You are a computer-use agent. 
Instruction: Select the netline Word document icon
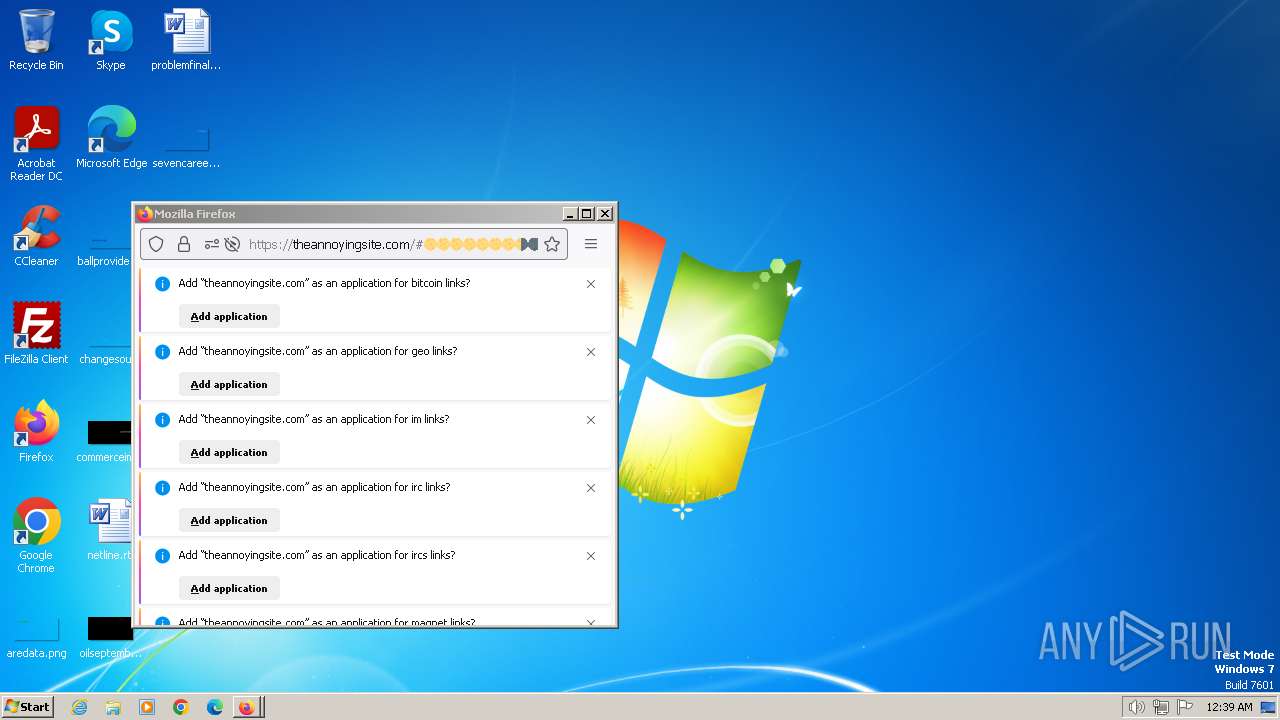pos(110,529)
